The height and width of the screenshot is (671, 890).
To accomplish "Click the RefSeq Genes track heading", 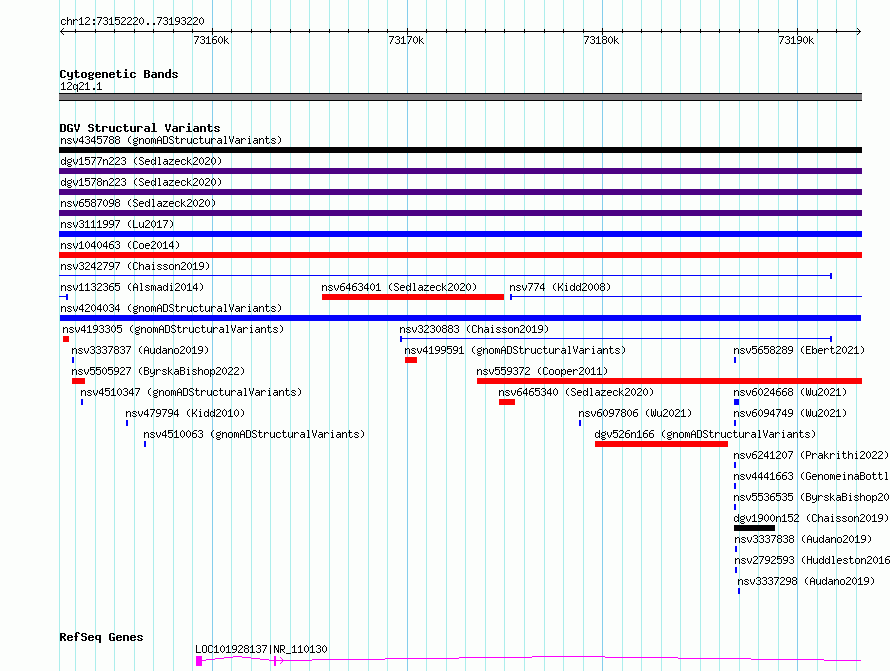I will [x=101, y=637].
